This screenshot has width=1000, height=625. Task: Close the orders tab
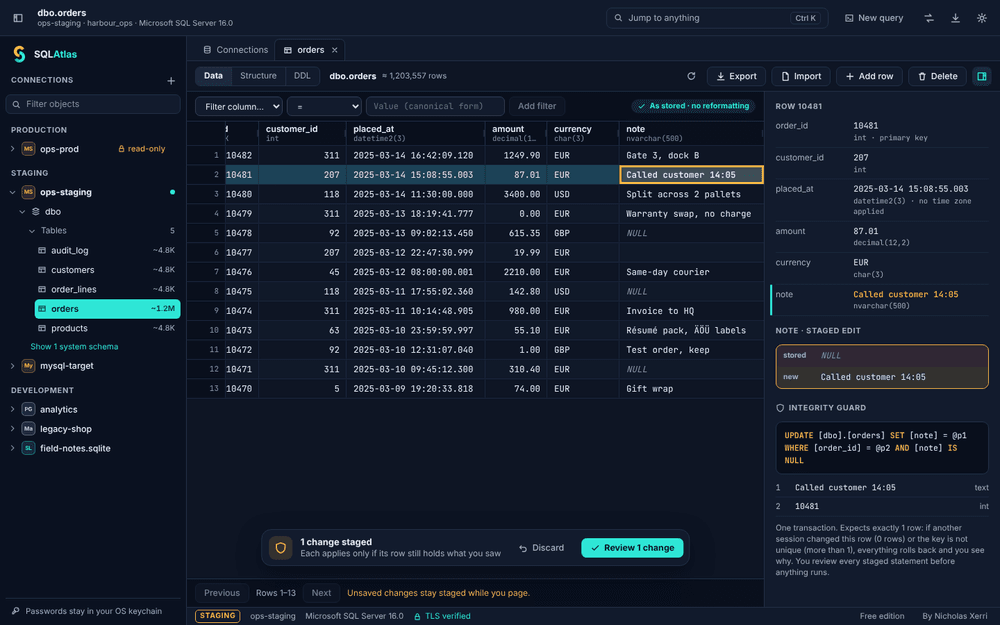click(334, 50)
